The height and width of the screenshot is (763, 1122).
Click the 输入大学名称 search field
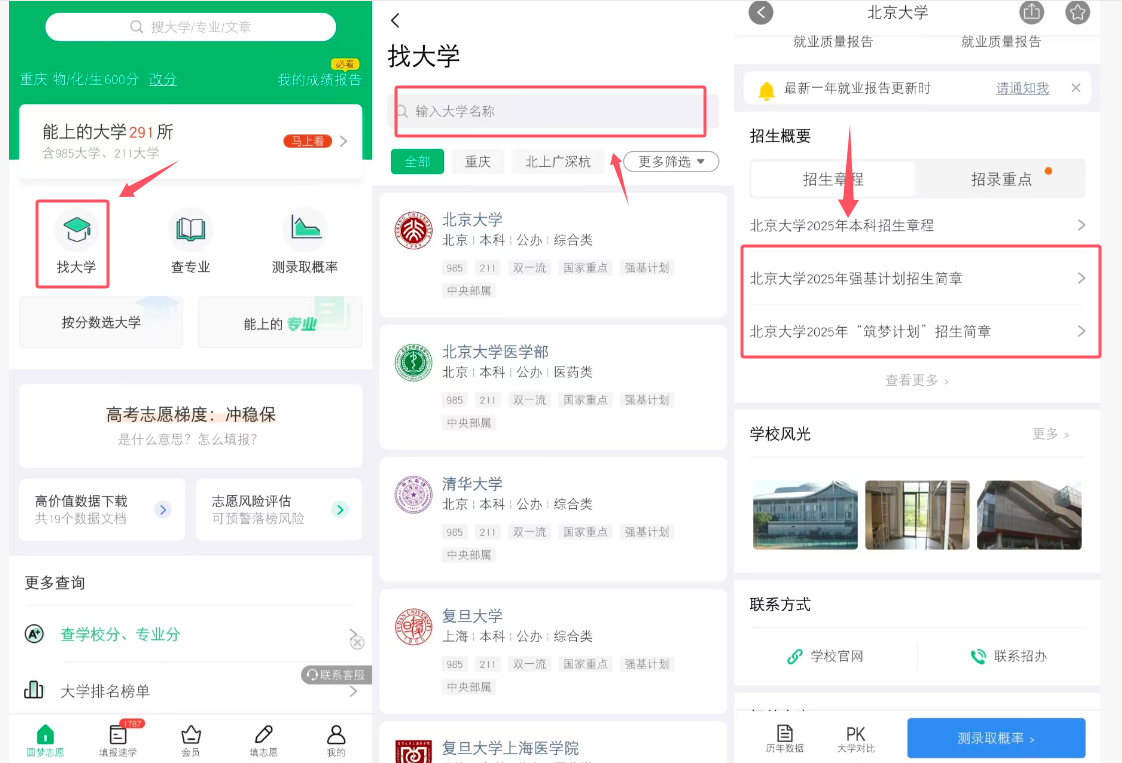[550, 111]
